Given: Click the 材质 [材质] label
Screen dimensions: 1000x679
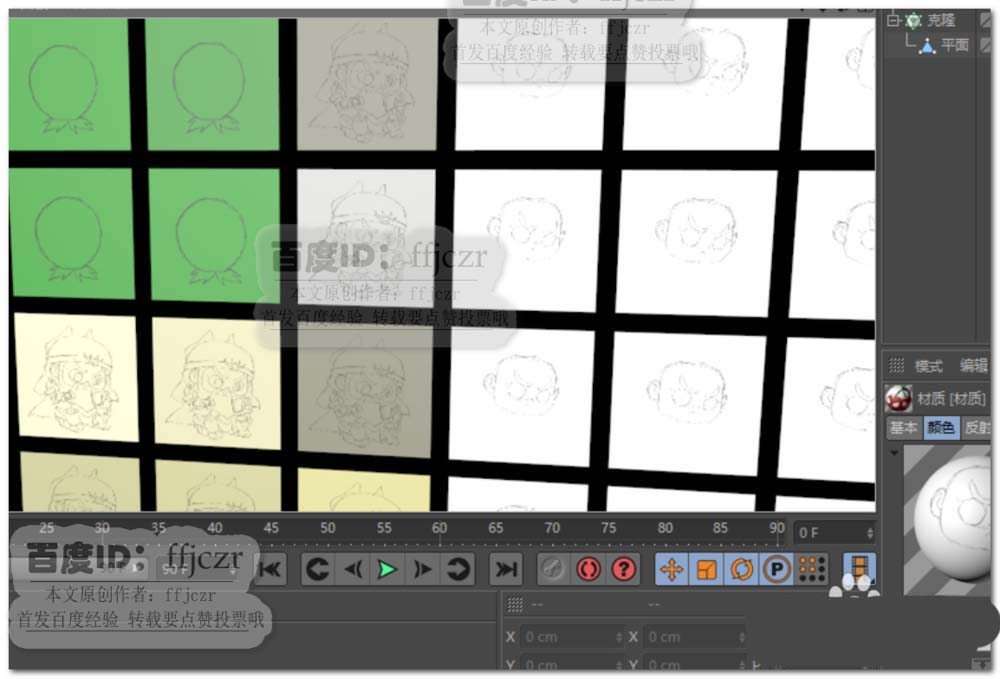Looking at the screenshot, I should [x=952, y=399].
